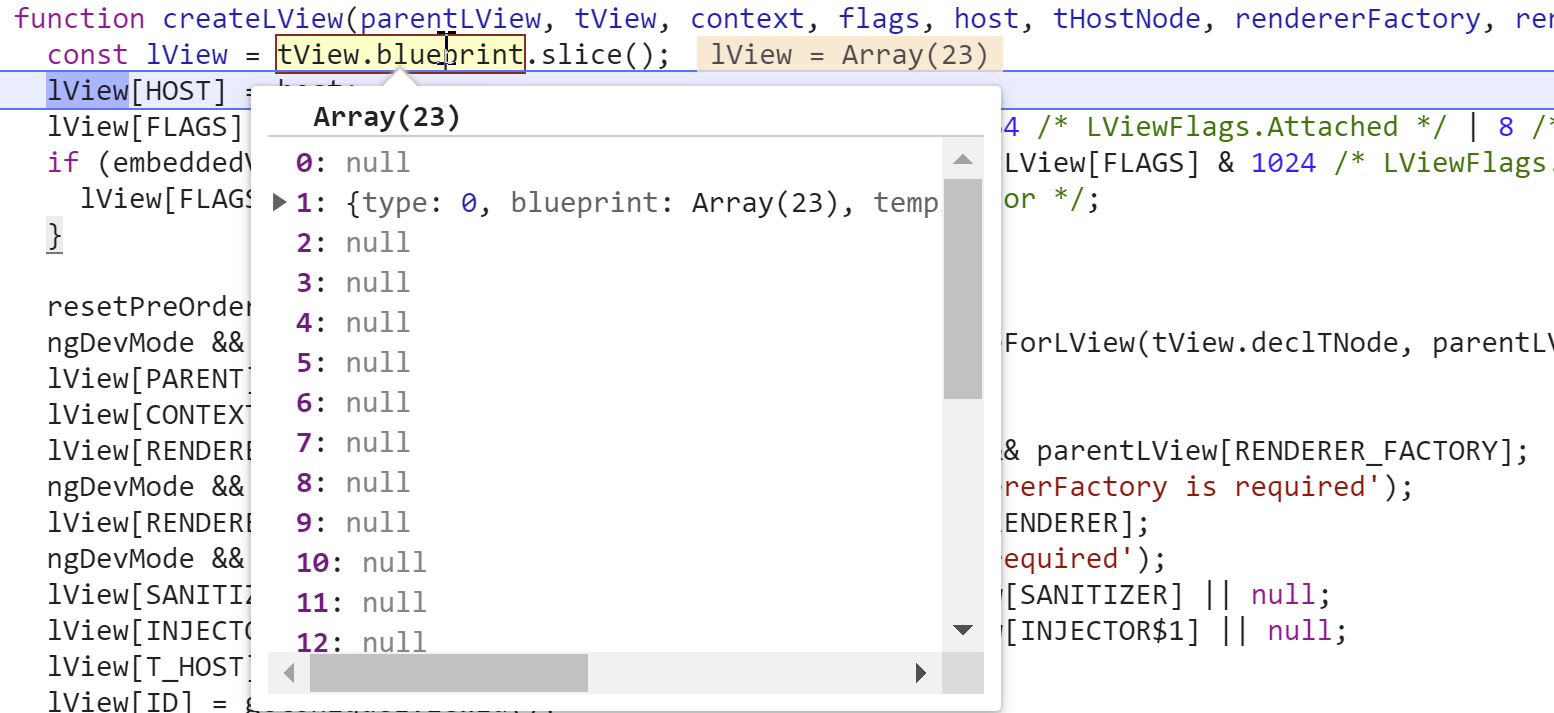The image size is (1554, 713).
Task: Click 'lView[PARENT]' code line
Action: tap(148, 379)
